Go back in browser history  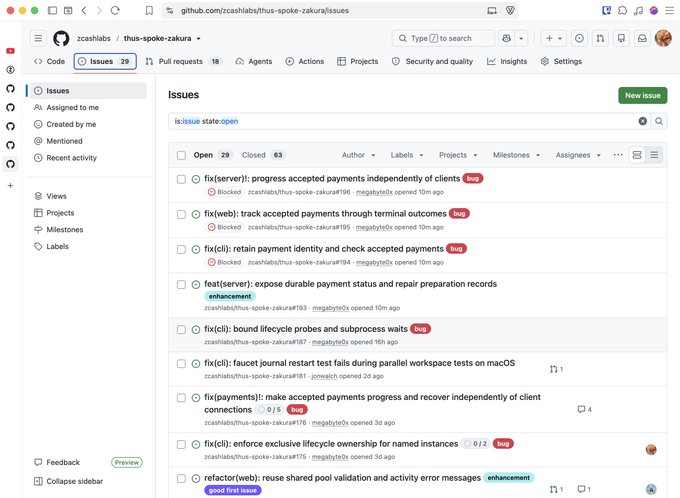(84, 10)
